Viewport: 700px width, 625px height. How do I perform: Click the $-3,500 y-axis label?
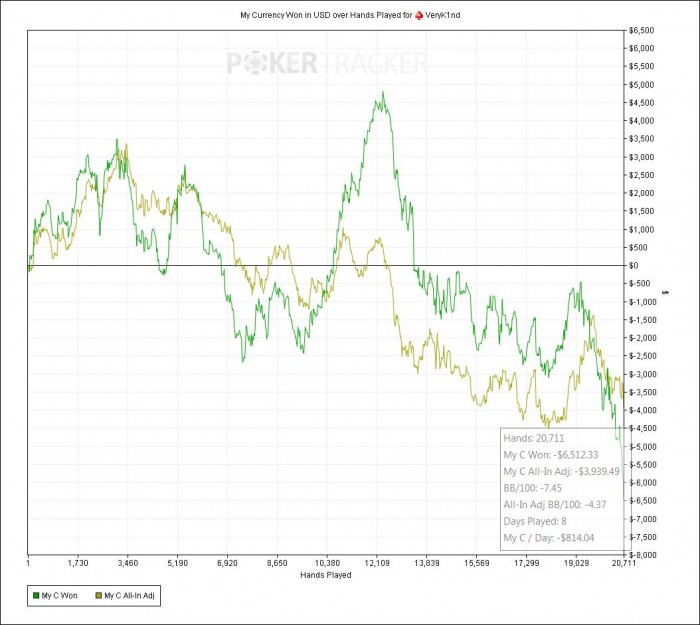(643, 392)
